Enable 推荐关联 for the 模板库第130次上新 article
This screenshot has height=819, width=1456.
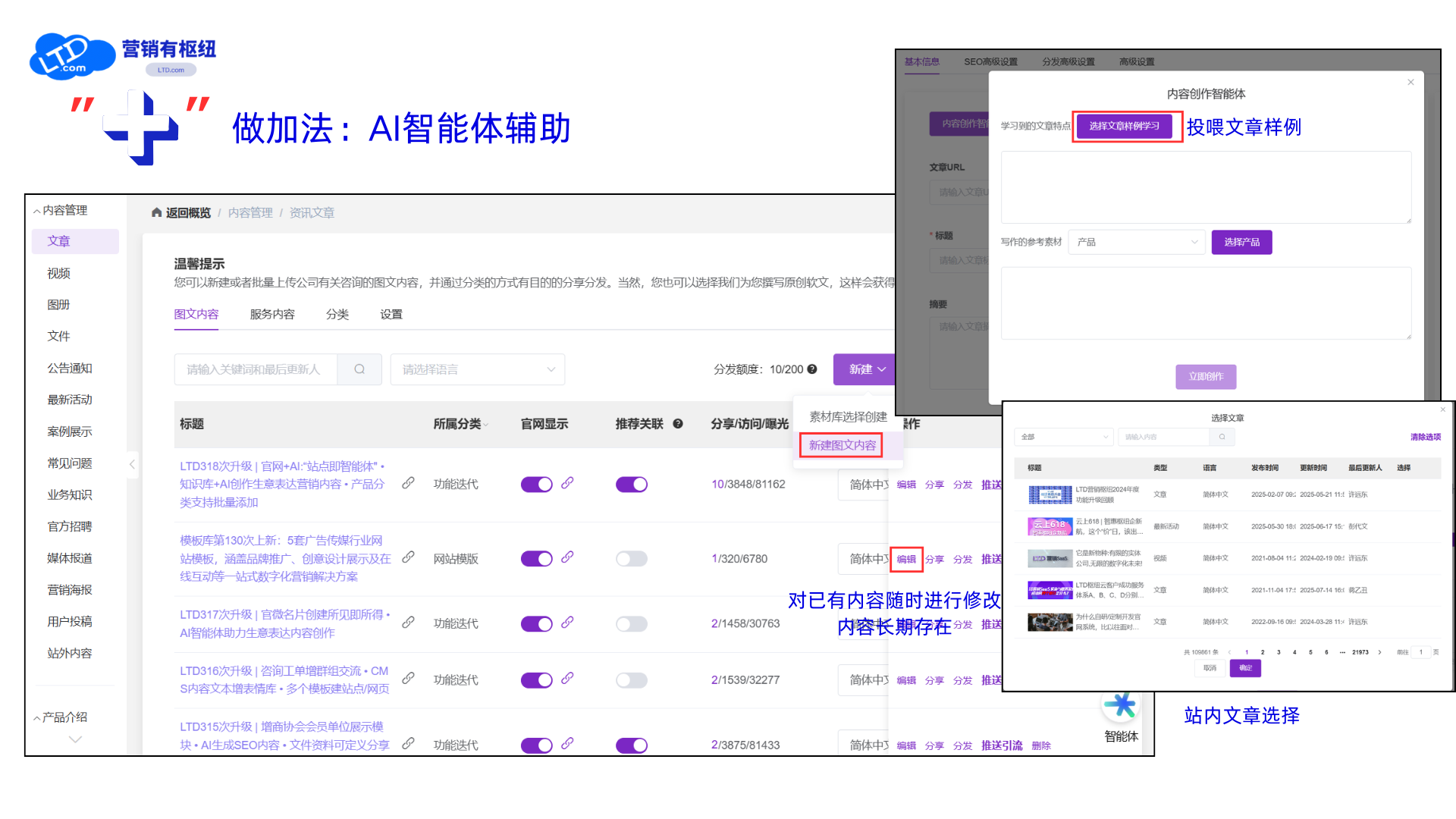click(x=631, y=559)
